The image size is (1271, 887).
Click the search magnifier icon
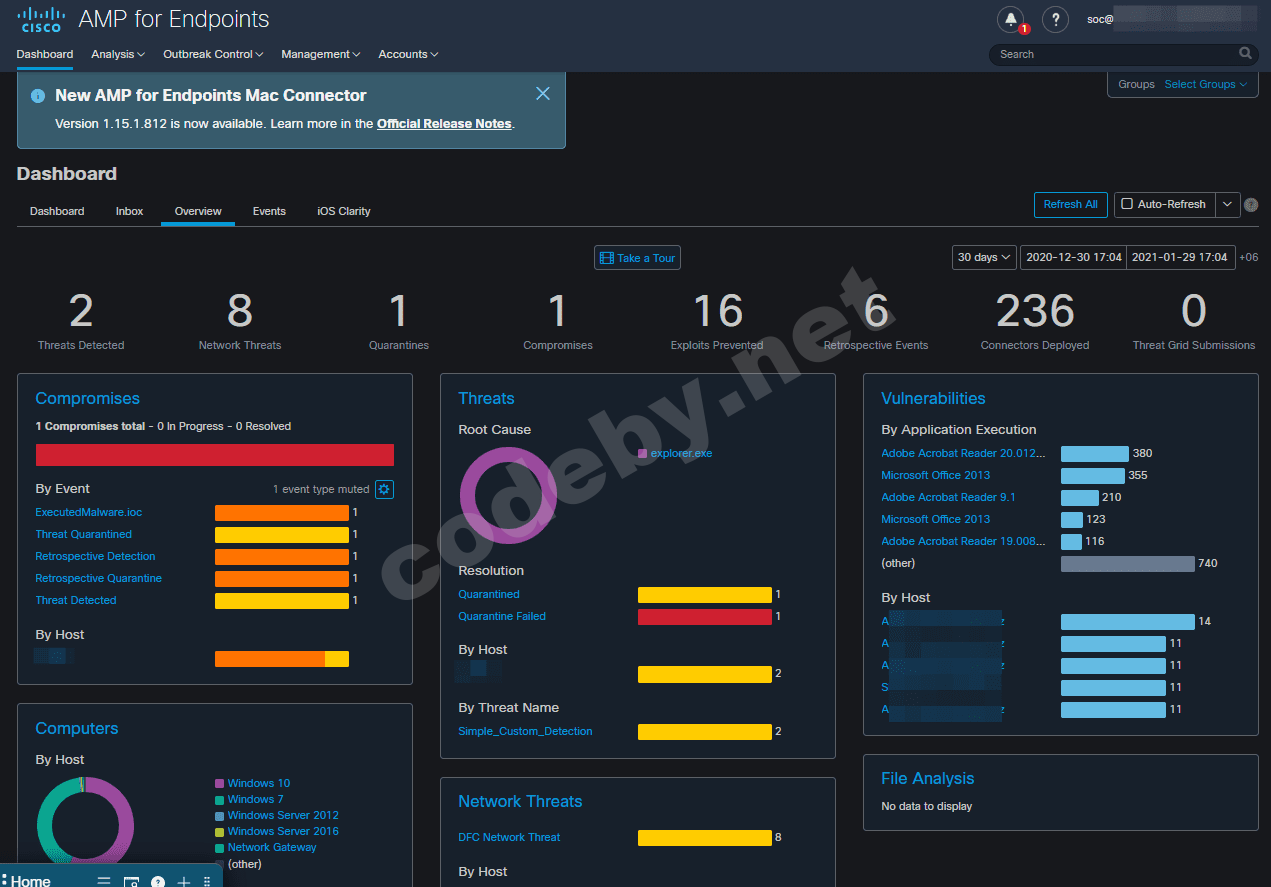[1245, 54]
